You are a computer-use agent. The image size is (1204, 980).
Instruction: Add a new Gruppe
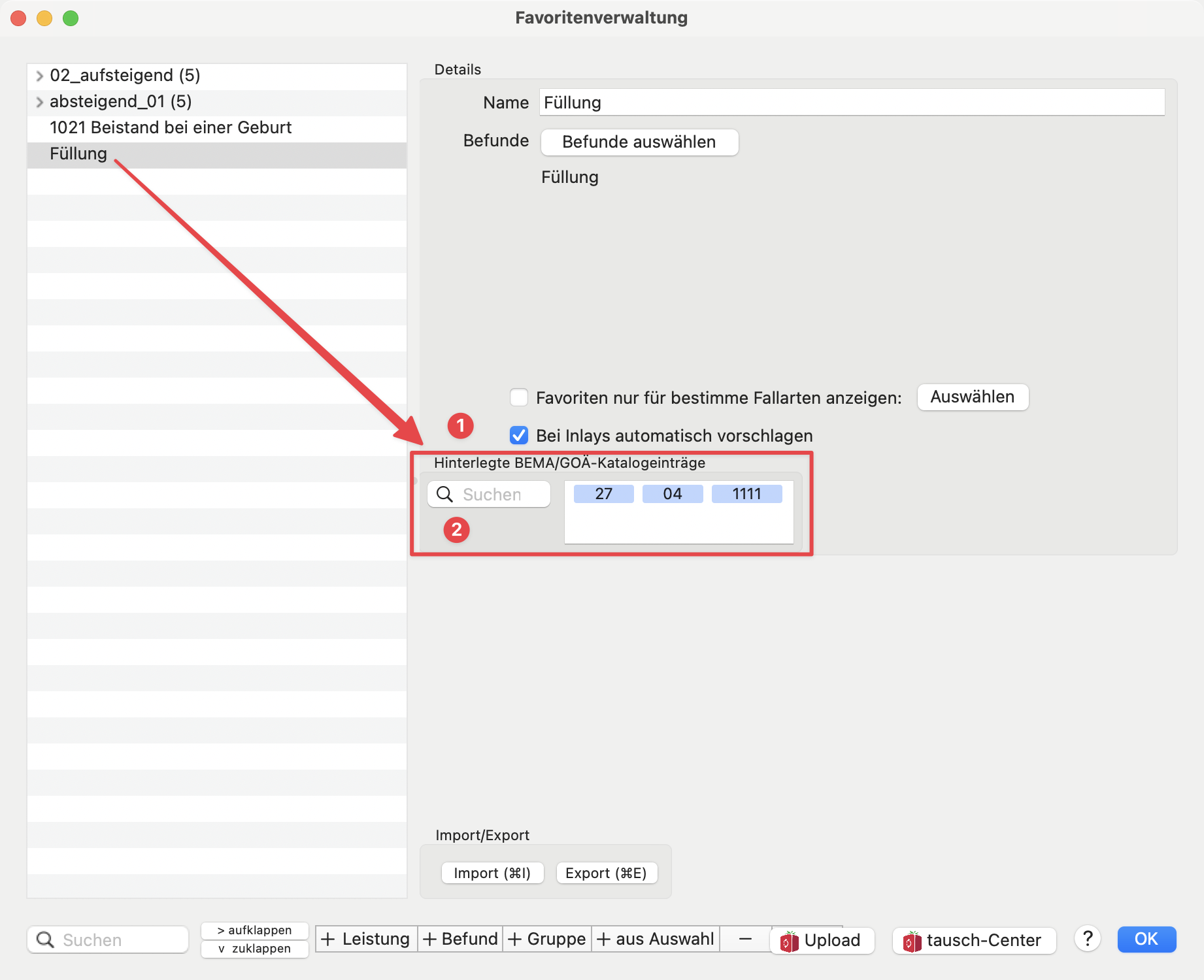(547, 939)
